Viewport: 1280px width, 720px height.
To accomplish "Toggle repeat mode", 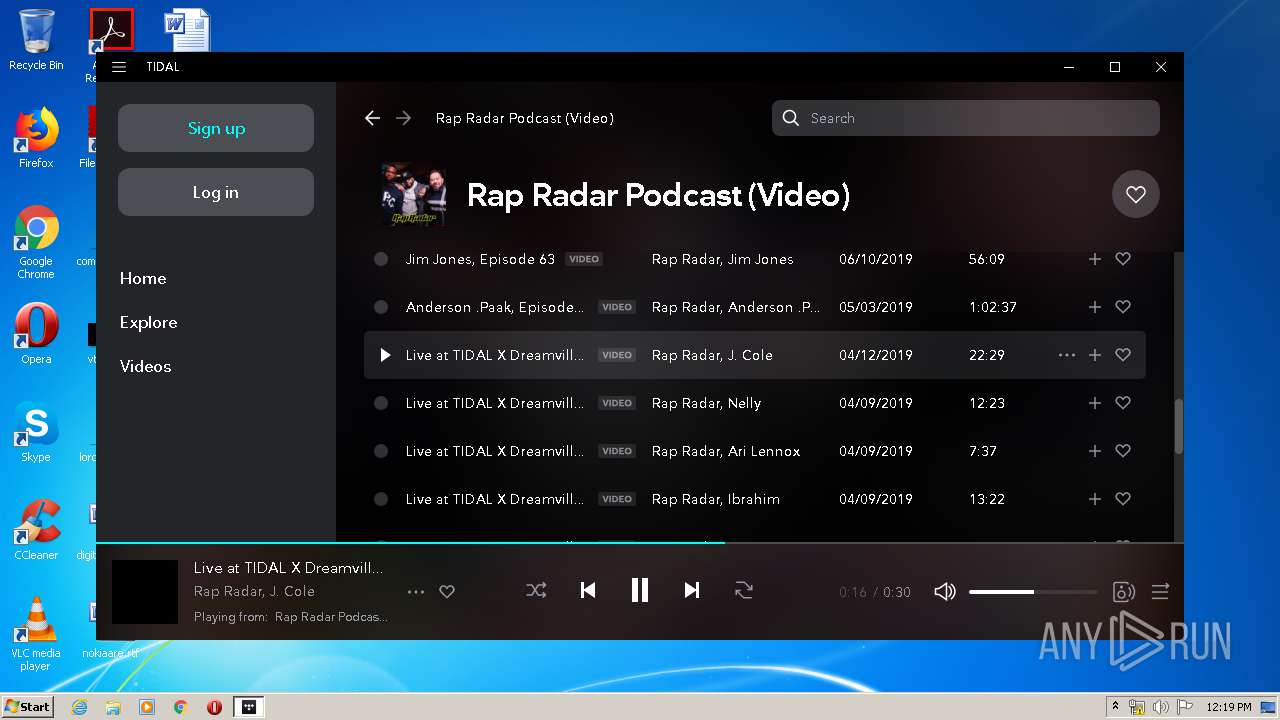I will 744,591.
